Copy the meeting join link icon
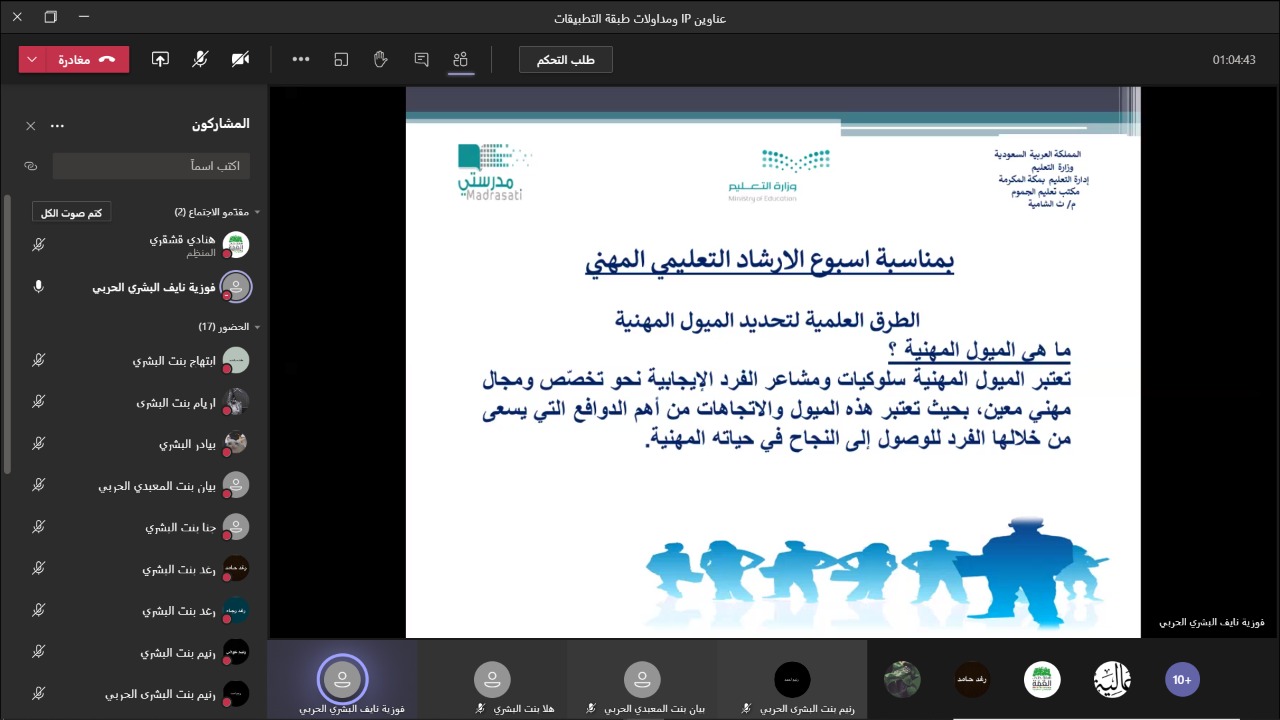 tap(30, 166)
